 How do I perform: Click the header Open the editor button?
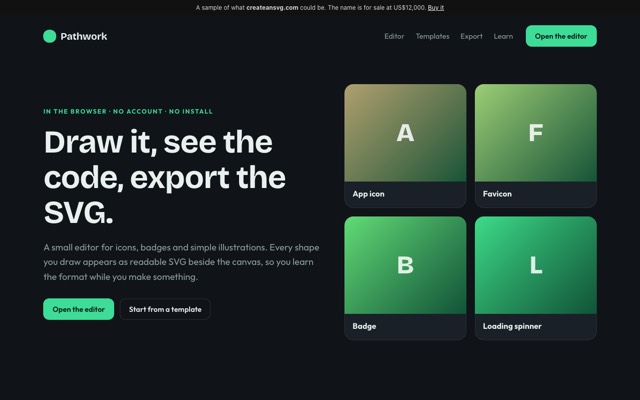pyautogui.click(x=561, y=36)
